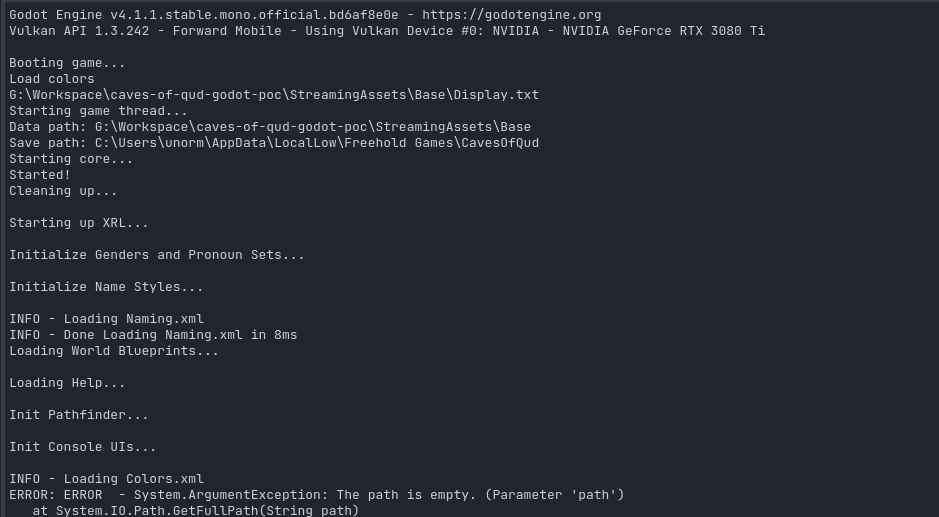Click the Display.txt file path
This screenshot has height=517, width=939.
coord(274,95)
